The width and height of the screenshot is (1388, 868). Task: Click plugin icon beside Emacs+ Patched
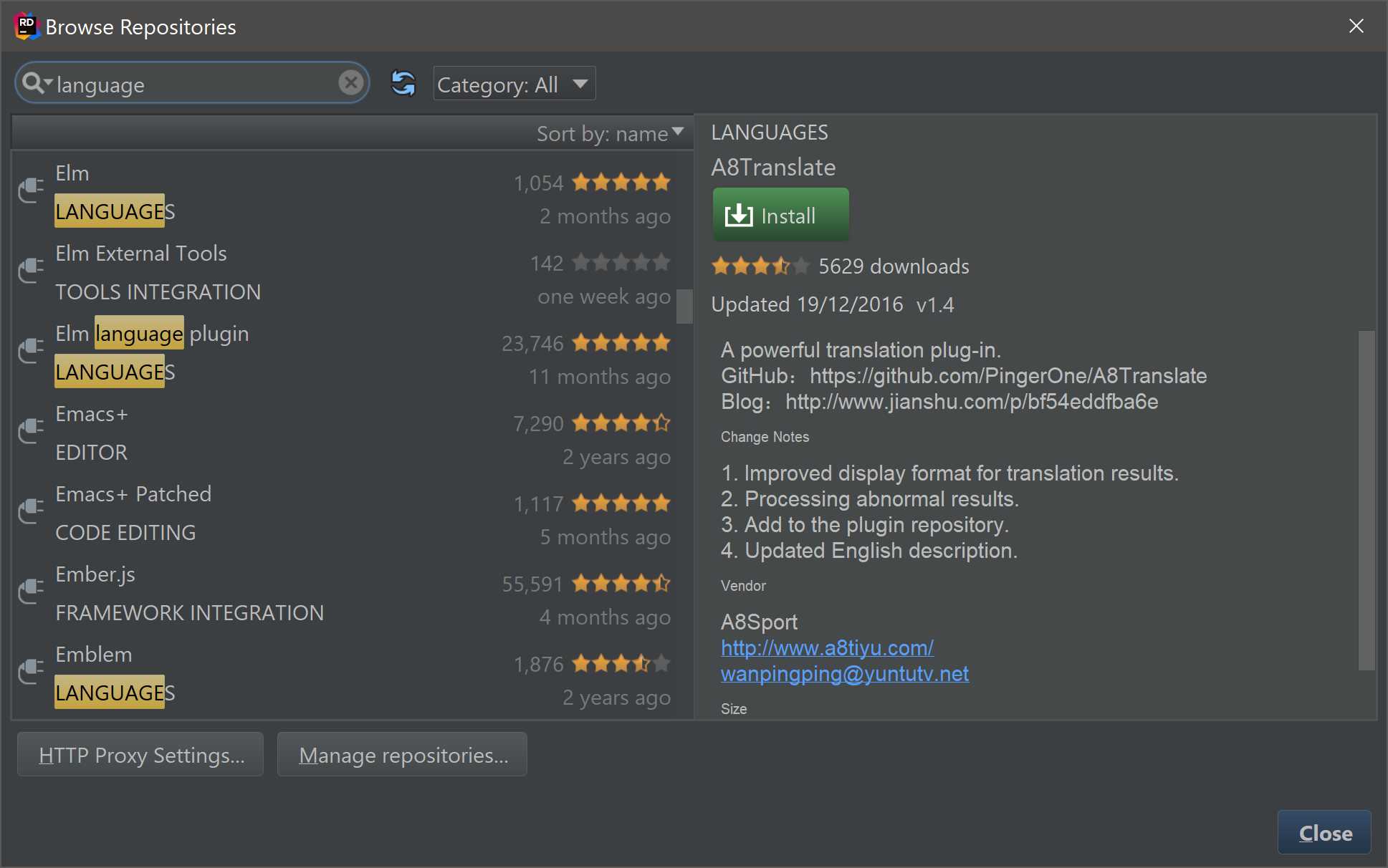click(x=31, y=511)
